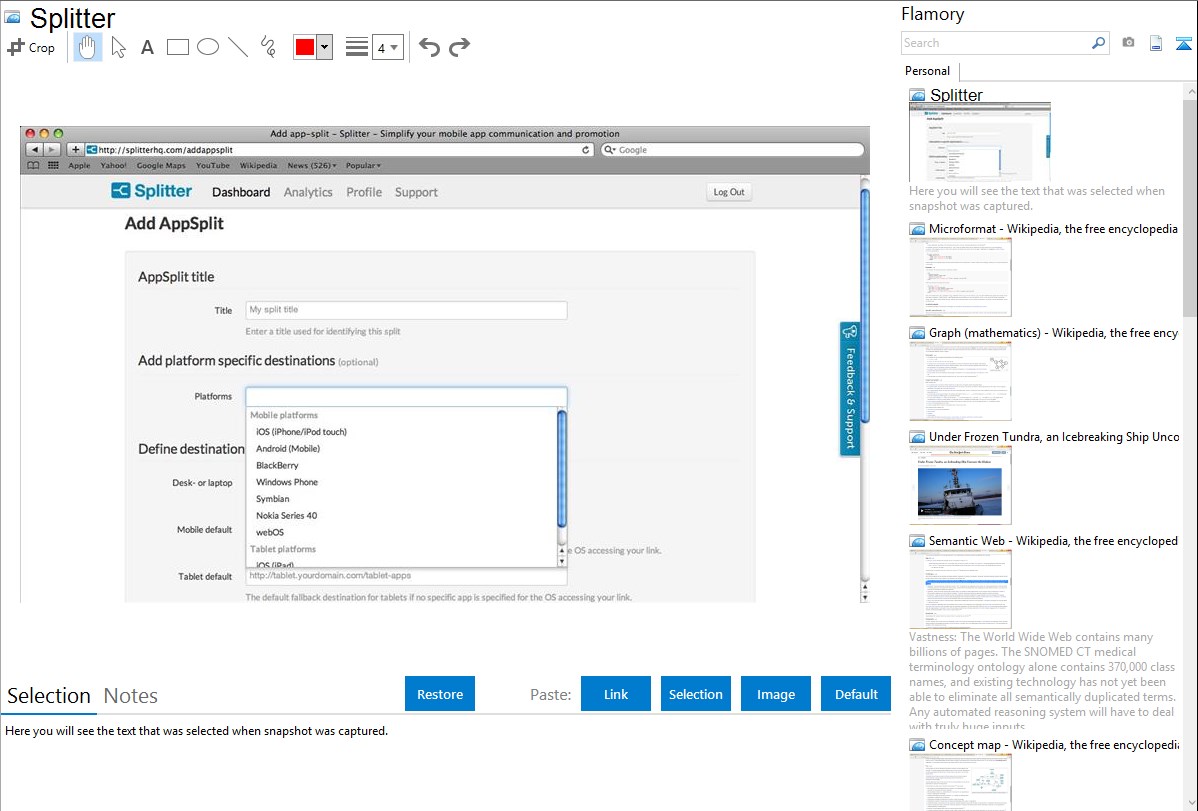The width and height of the screenshot is (1198, 811).
Task: Click Analytics in the Splitter page
Action: pyautogui.click(x=308, y=192)
